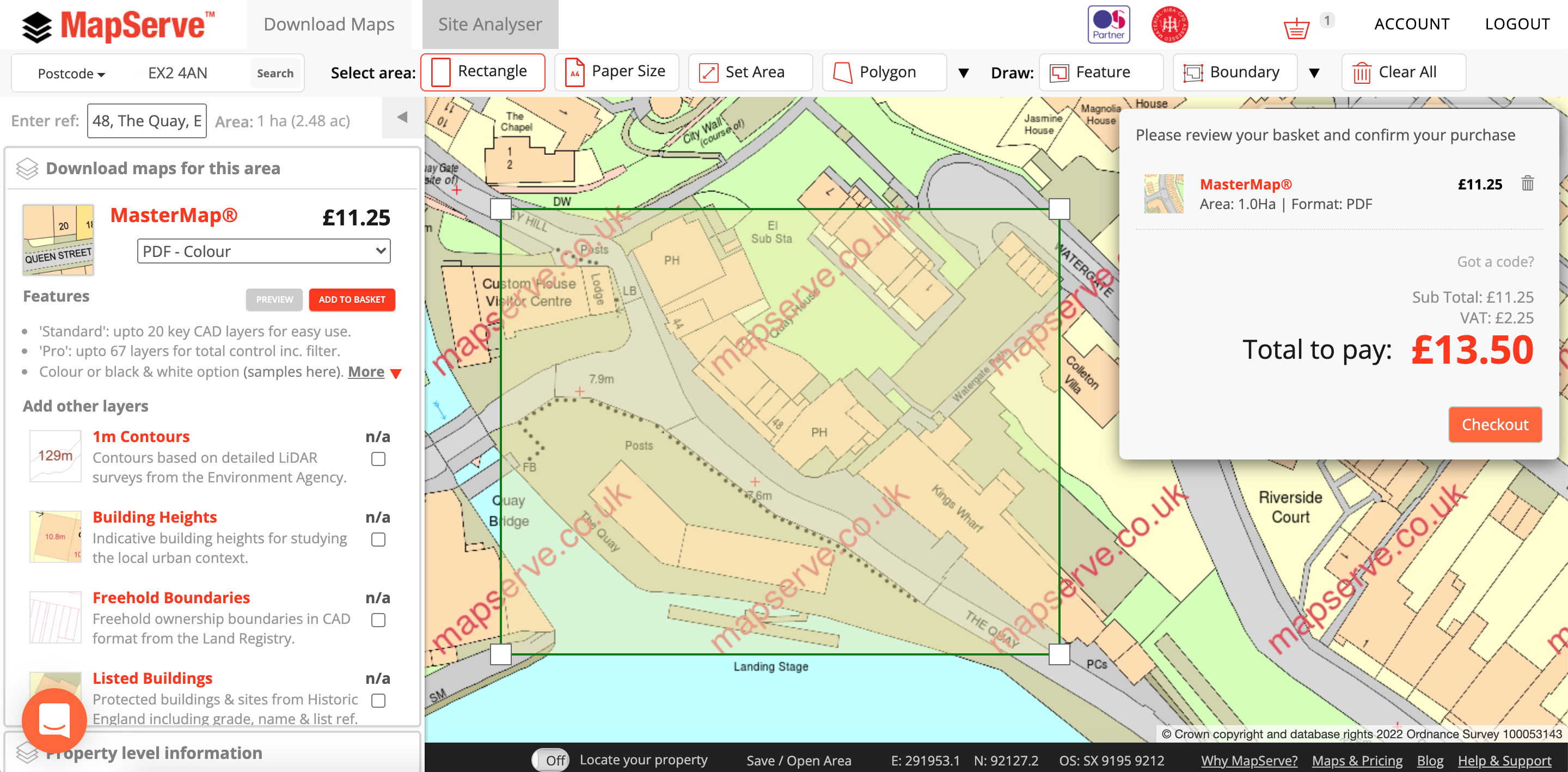Click the Clear All trash button
The width and height of the screenshot is (1568, 772).
pyautogui.click(x=1404, y=72)
